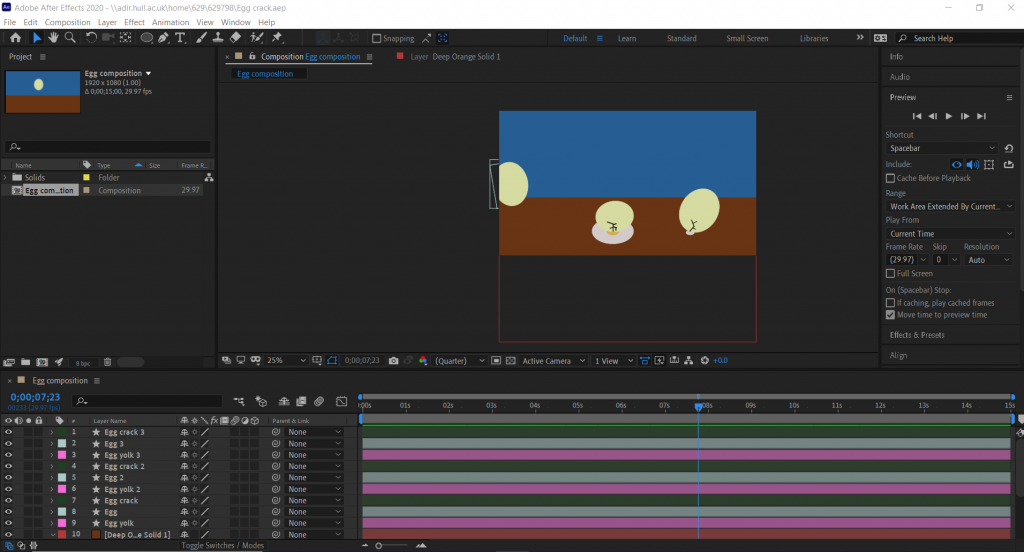Open the Play From dropdown

[950, 234]
